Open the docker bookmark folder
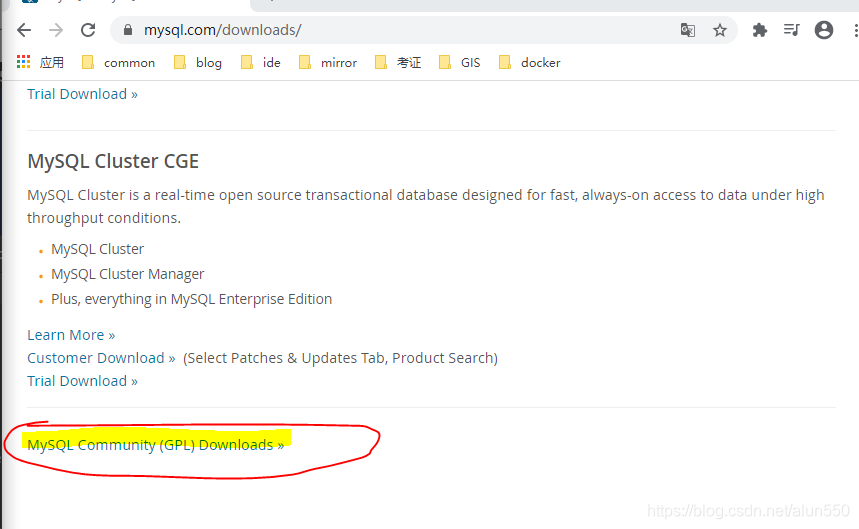The image size is (859, 529). [x=530, y=62]
